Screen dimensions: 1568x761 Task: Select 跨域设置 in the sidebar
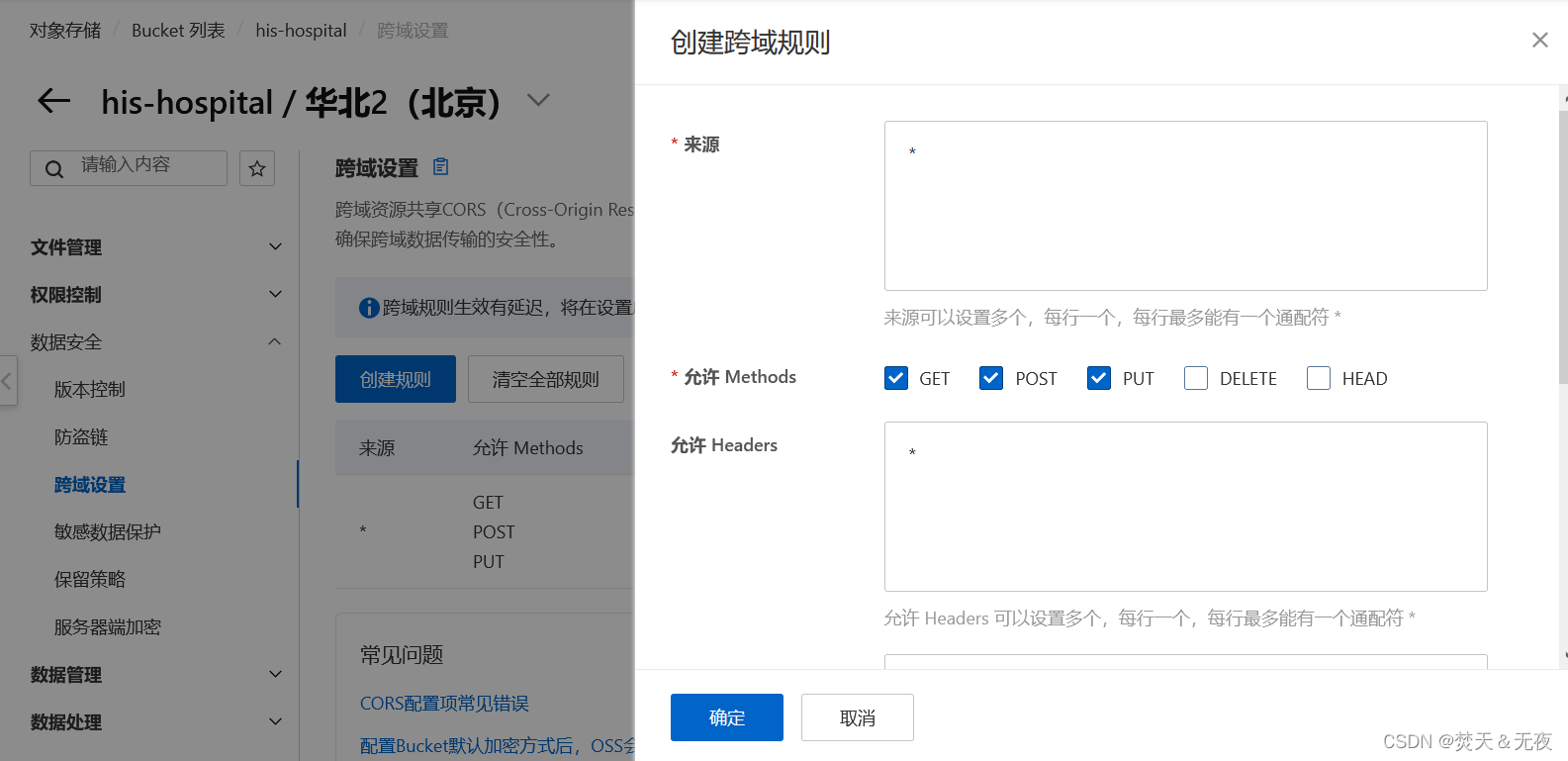[90, 484]
